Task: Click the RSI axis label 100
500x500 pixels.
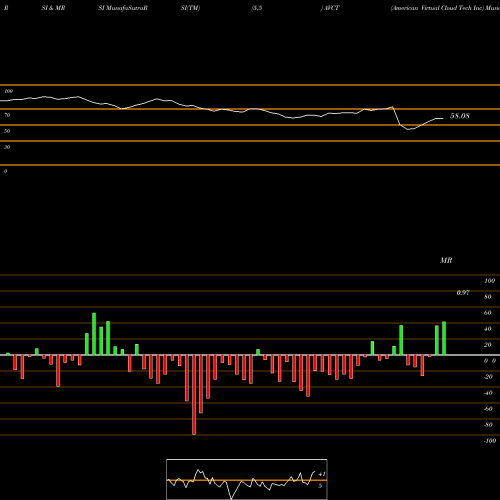Action: tap(9, 91)
